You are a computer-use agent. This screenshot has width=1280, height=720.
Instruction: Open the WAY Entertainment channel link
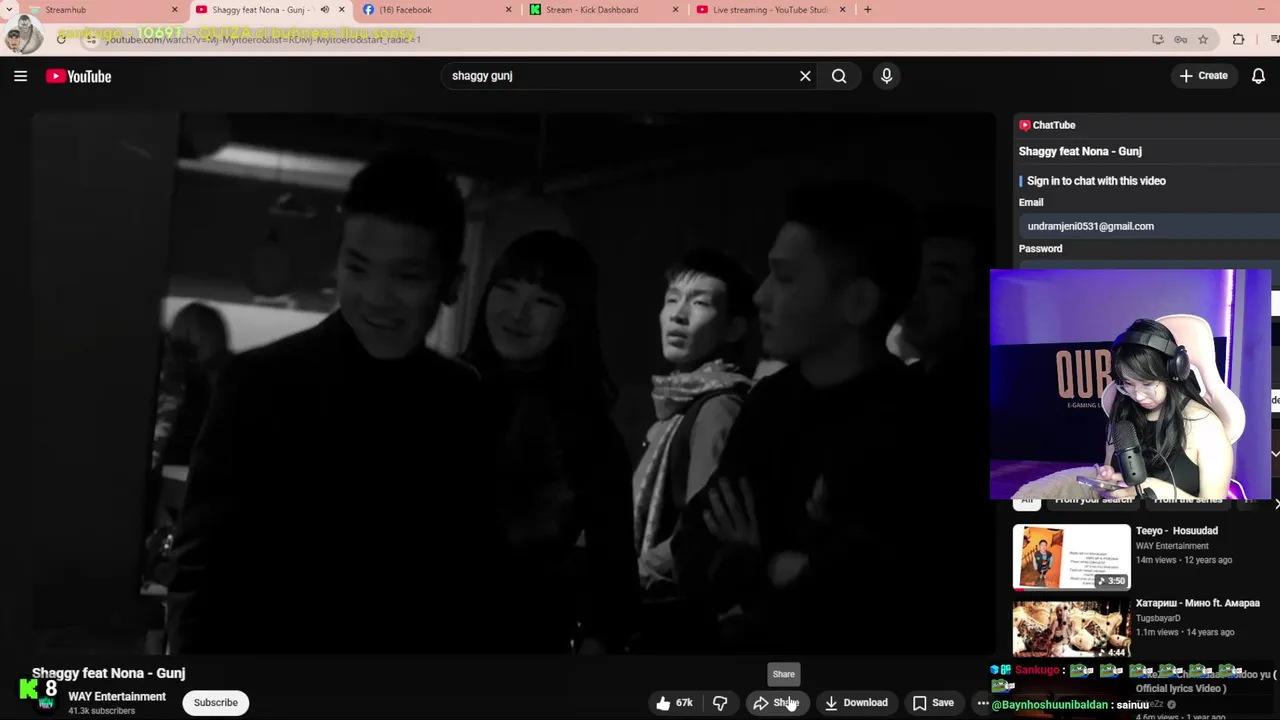coord(117,696)
